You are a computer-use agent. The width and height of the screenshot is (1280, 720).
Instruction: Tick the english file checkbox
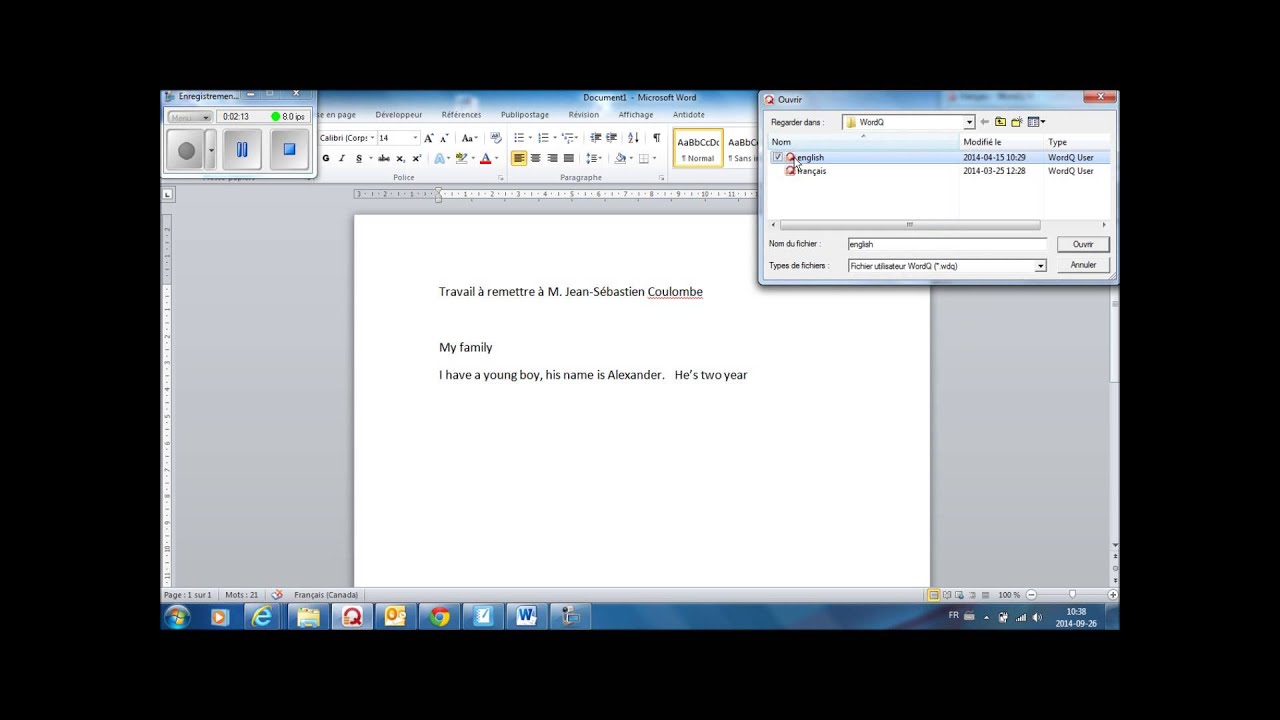[x=777, y=158]
